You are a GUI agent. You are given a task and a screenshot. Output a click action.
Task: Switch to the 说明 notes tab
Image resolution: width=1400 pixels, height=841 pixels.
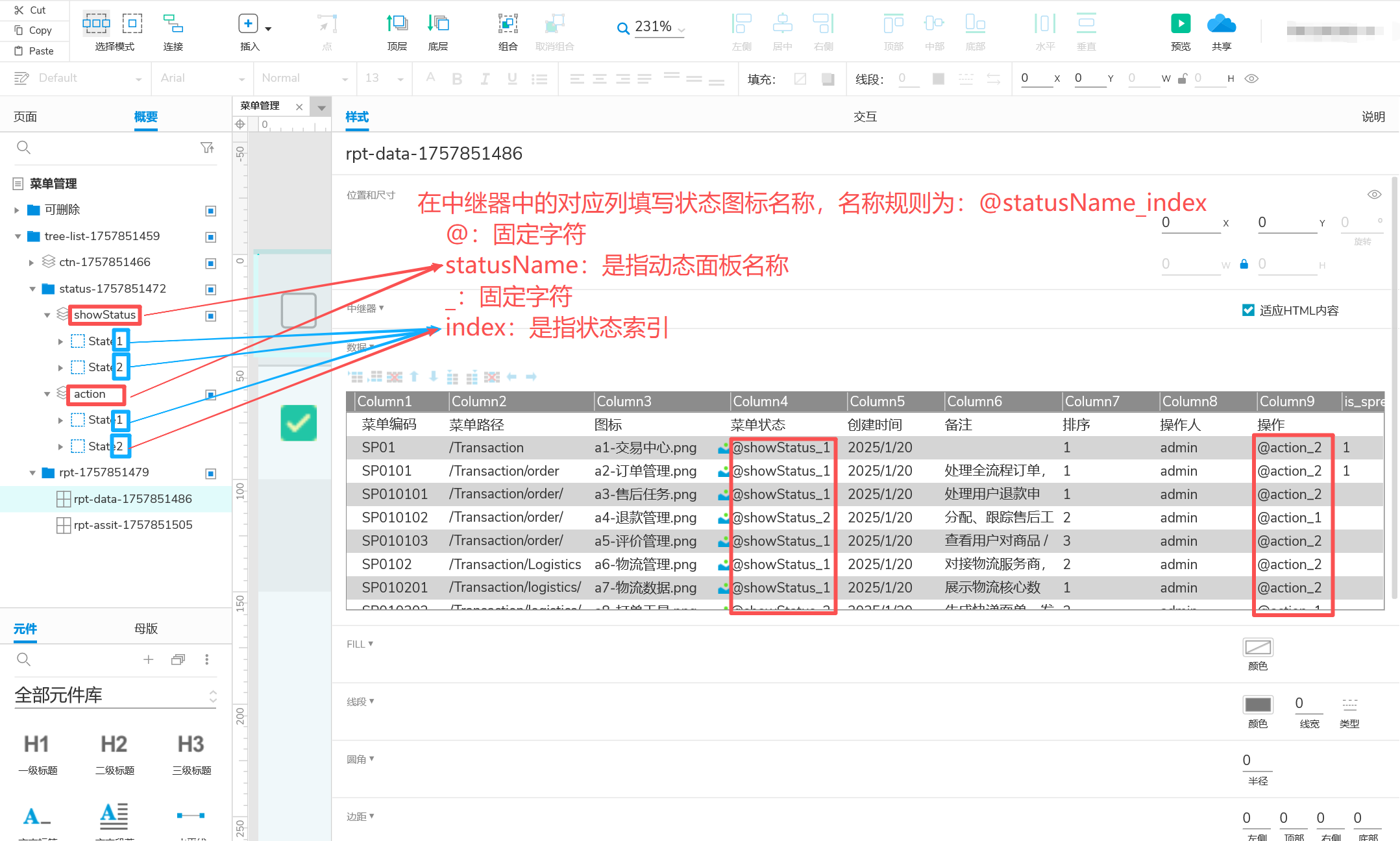(x=1373, y=117)
